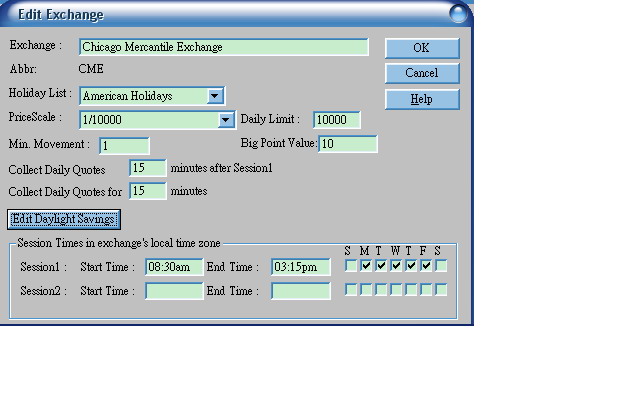Click the Exchange name field
The image size is (640, 400).
[x=224, y=47]
